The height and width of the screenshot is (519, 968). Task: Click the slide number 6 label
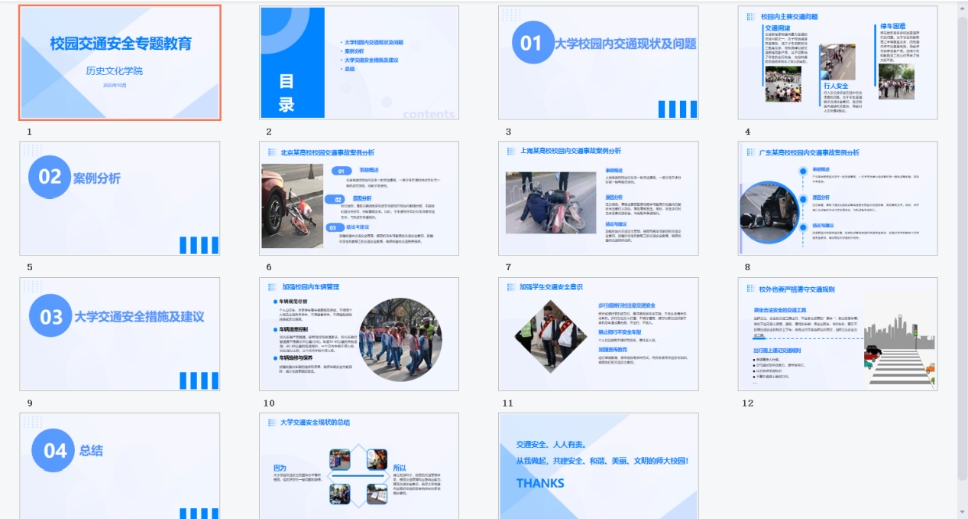pyautogui.click(x=269, y=268)
